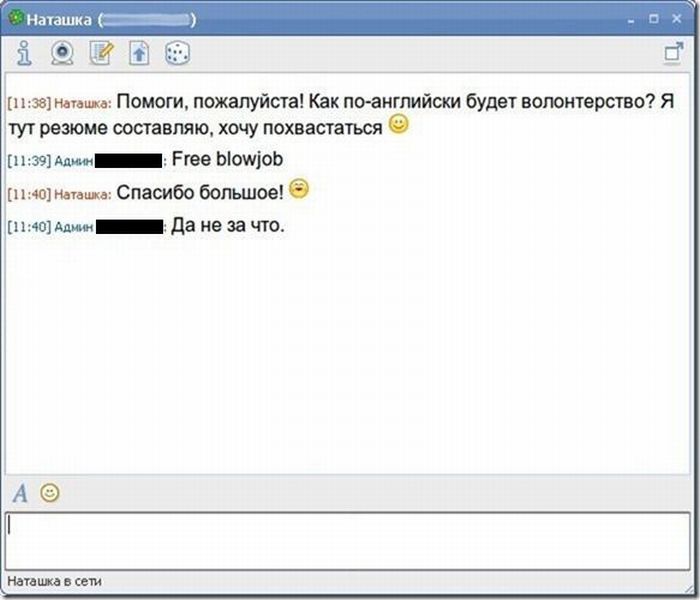
Task: Click the dice game icon
Action: [177, 53]
